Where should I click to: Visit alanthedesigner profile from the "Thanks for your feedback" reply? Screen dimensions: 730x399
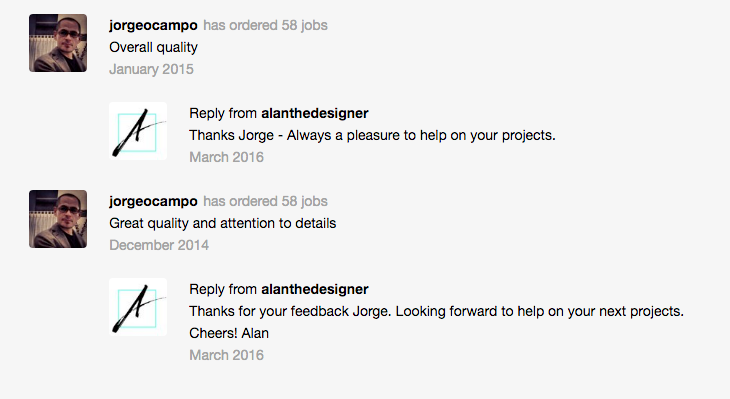(x=315, y=289)
